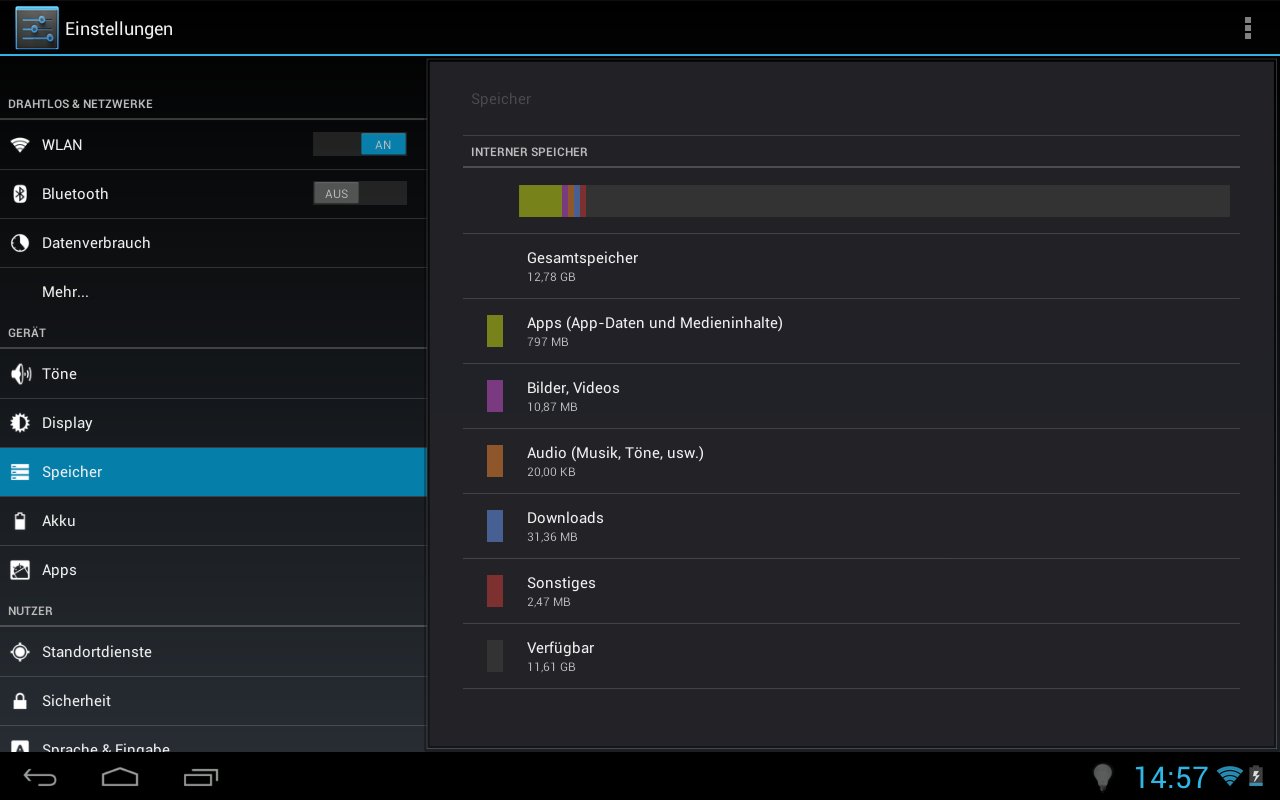Open Apps (App-Daten und Medieninhalte) entry
1280x800 pixels.
click(x=851, y=331)
